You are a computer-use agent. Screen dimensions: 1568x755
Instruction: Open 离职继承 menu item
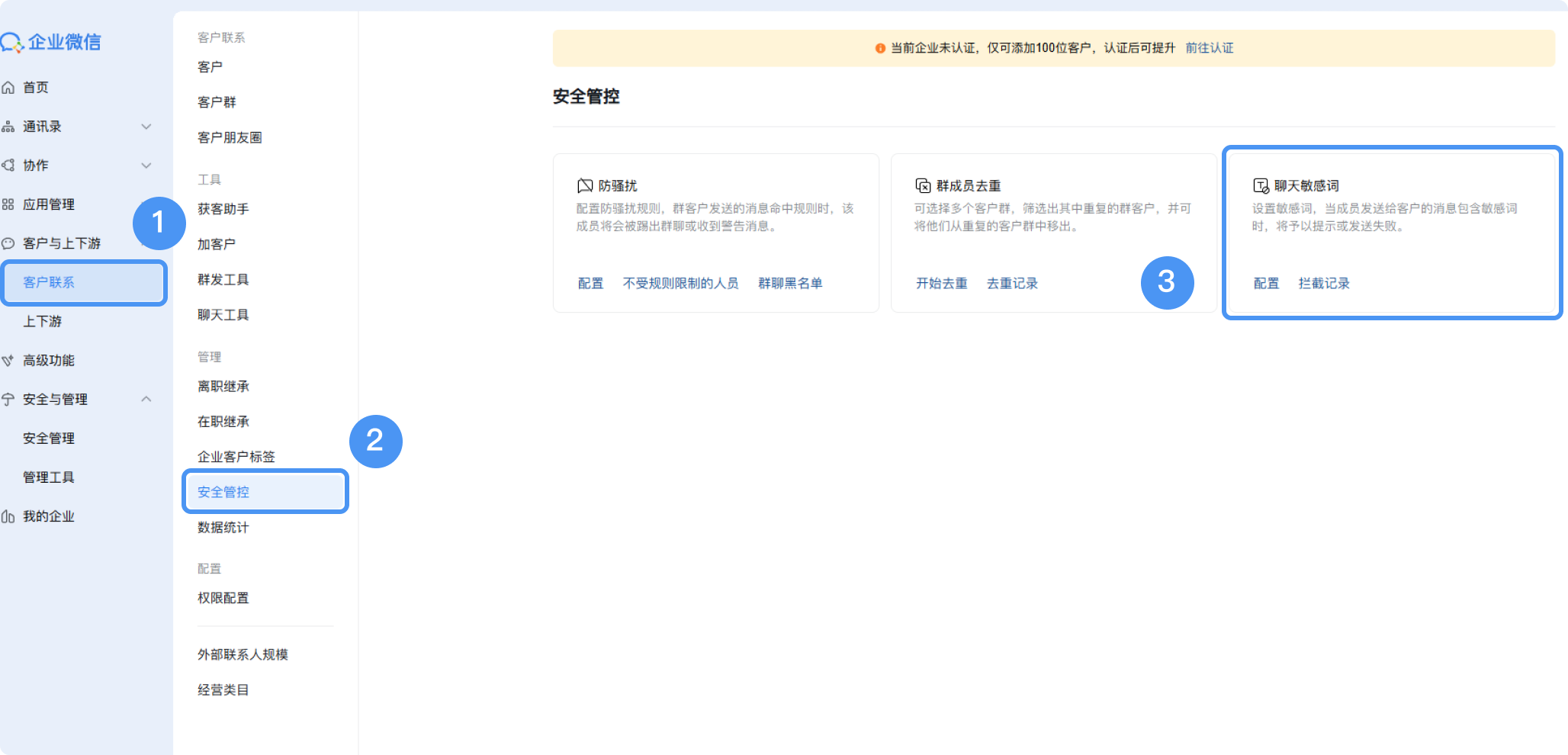coord(223,387)
